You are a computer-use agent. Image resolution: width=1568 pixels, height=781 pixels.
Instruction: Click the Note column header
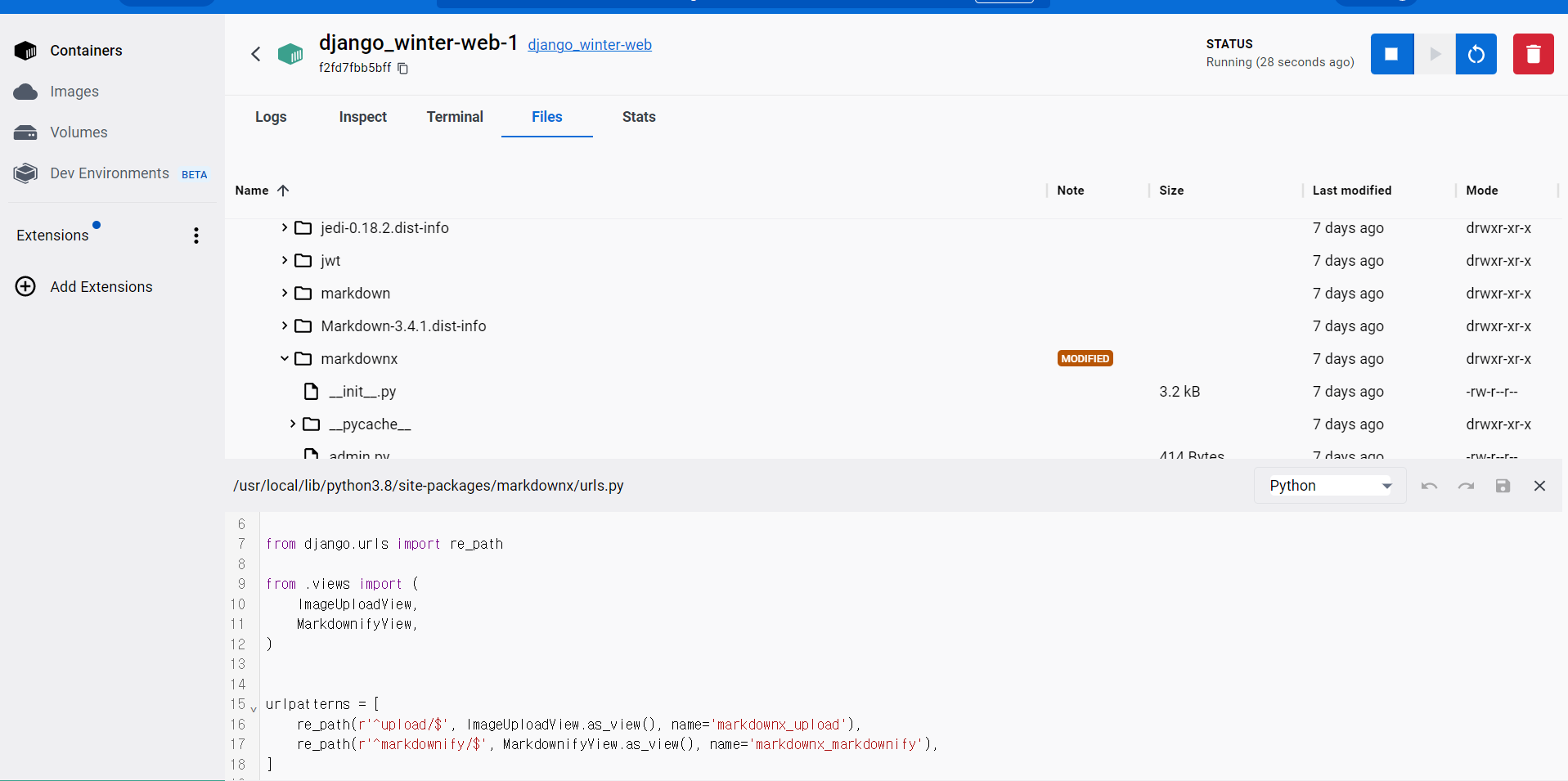click(x=1070, y=191)
